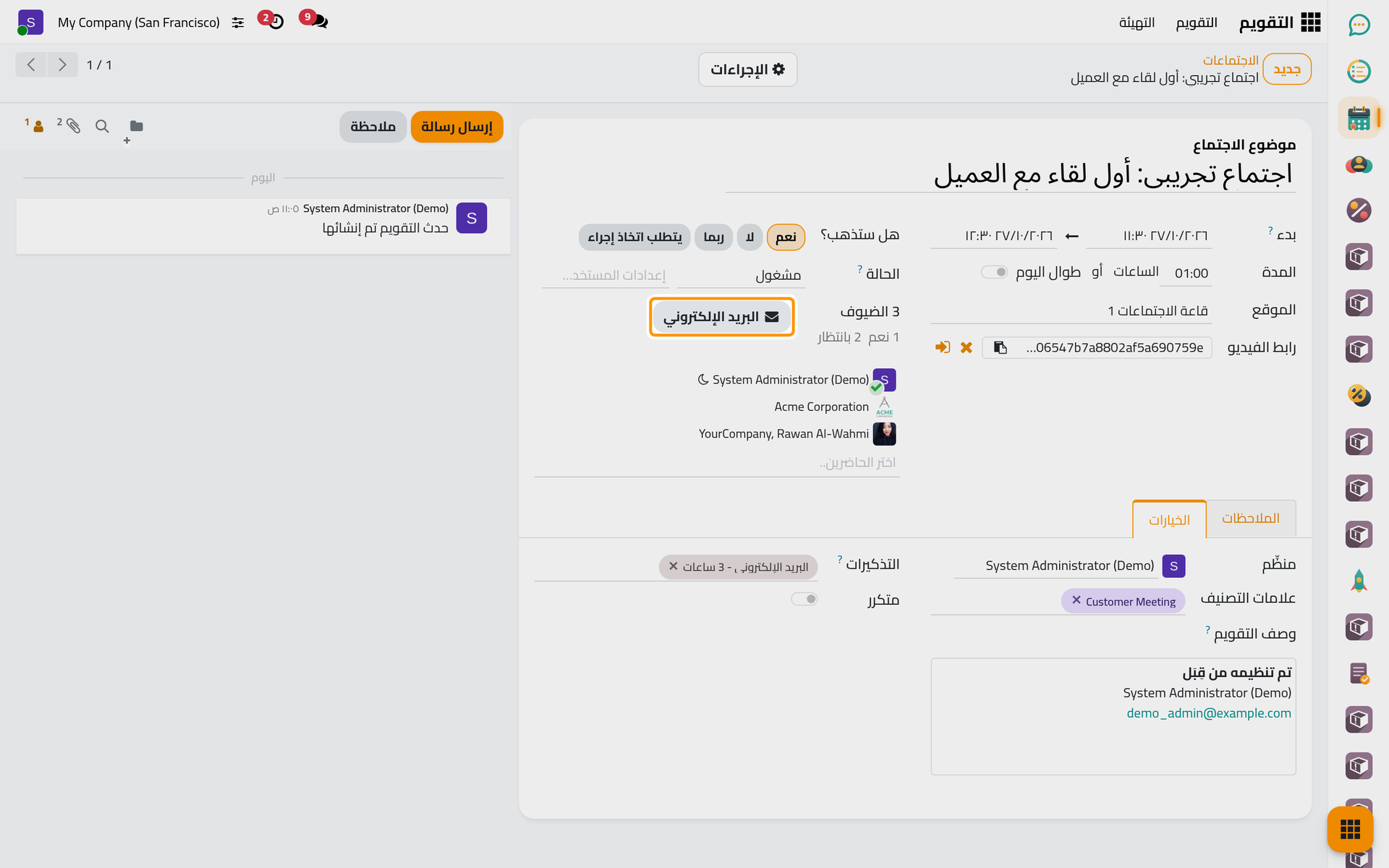Select attendance answer لا
The height and width of the screenshot is (868, 1389).
pos(750,237)
